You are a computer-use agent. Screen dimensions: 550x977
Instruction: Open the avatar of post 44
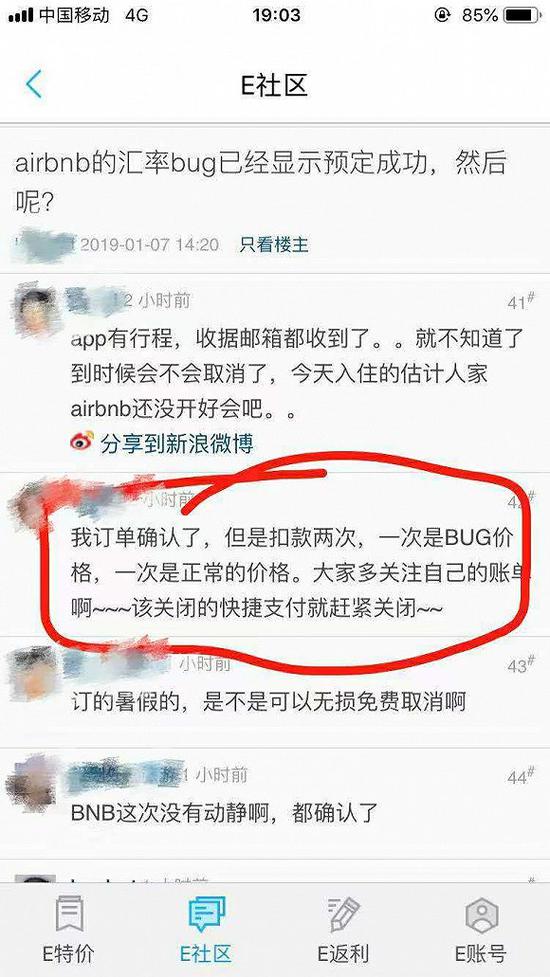[x=32, y=784]
